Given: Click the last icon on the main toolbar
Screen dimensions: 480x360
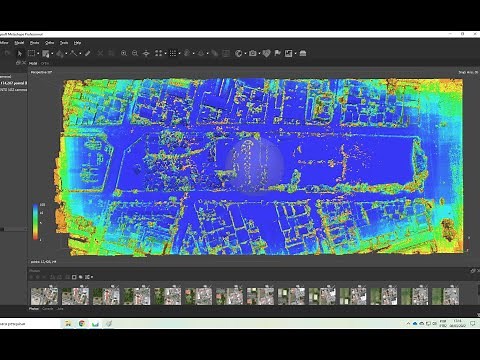Looking at the screenshot, I should tap(303, 53).
